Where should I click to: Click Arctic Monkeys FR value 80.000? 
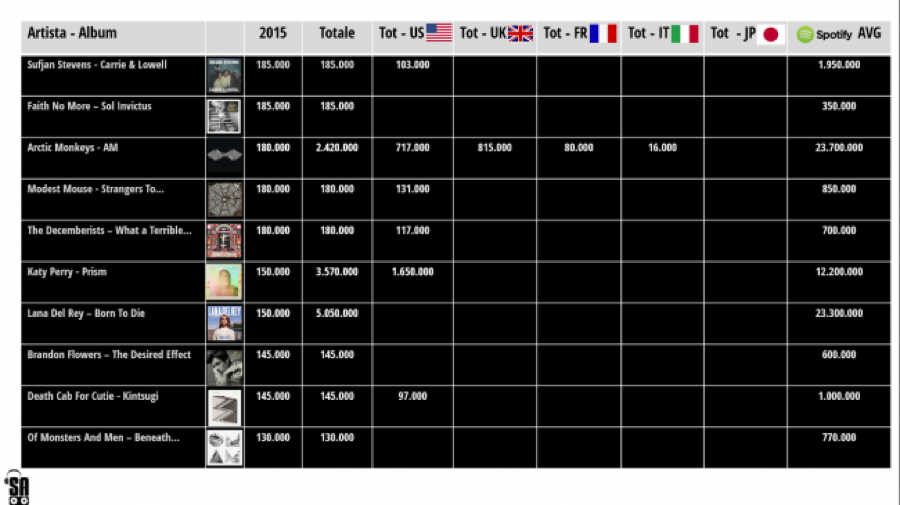(578, 147)
